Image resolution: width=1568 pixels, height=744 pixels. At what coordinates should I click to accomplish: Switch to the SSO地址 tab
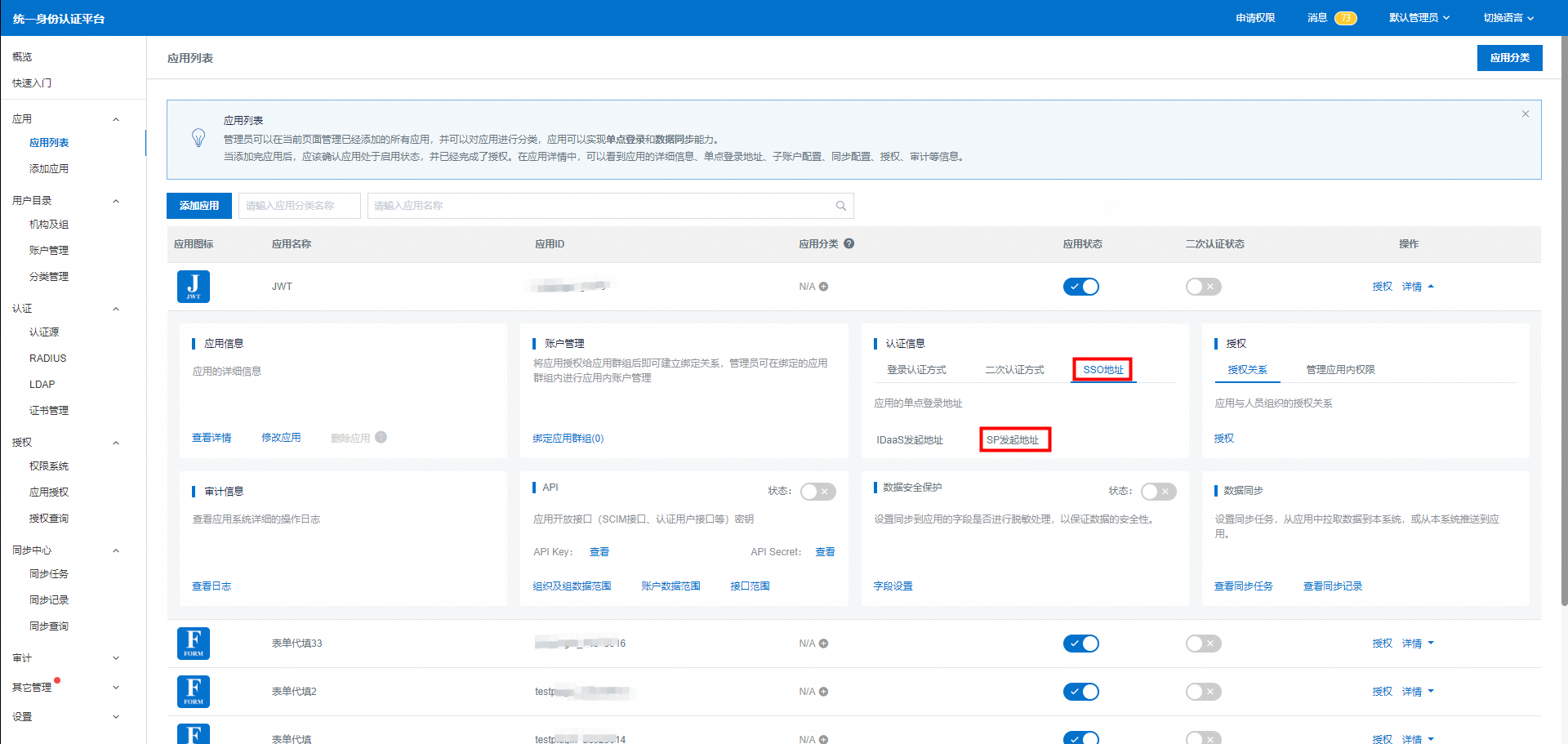tap(1102, 370)
